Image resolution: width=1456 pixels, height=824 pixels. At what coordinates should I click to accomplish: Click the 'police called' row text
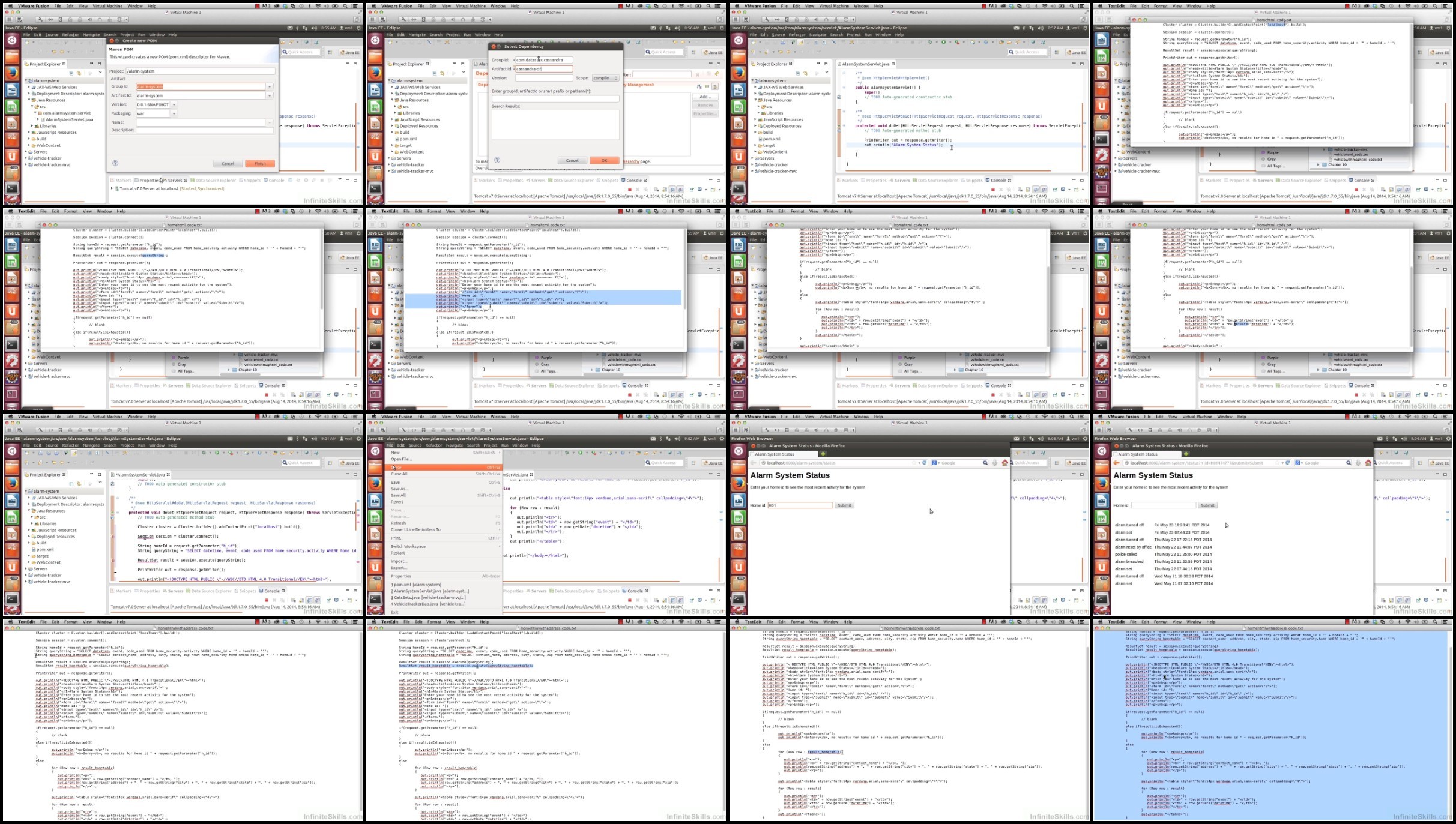tap(1126, 554)
